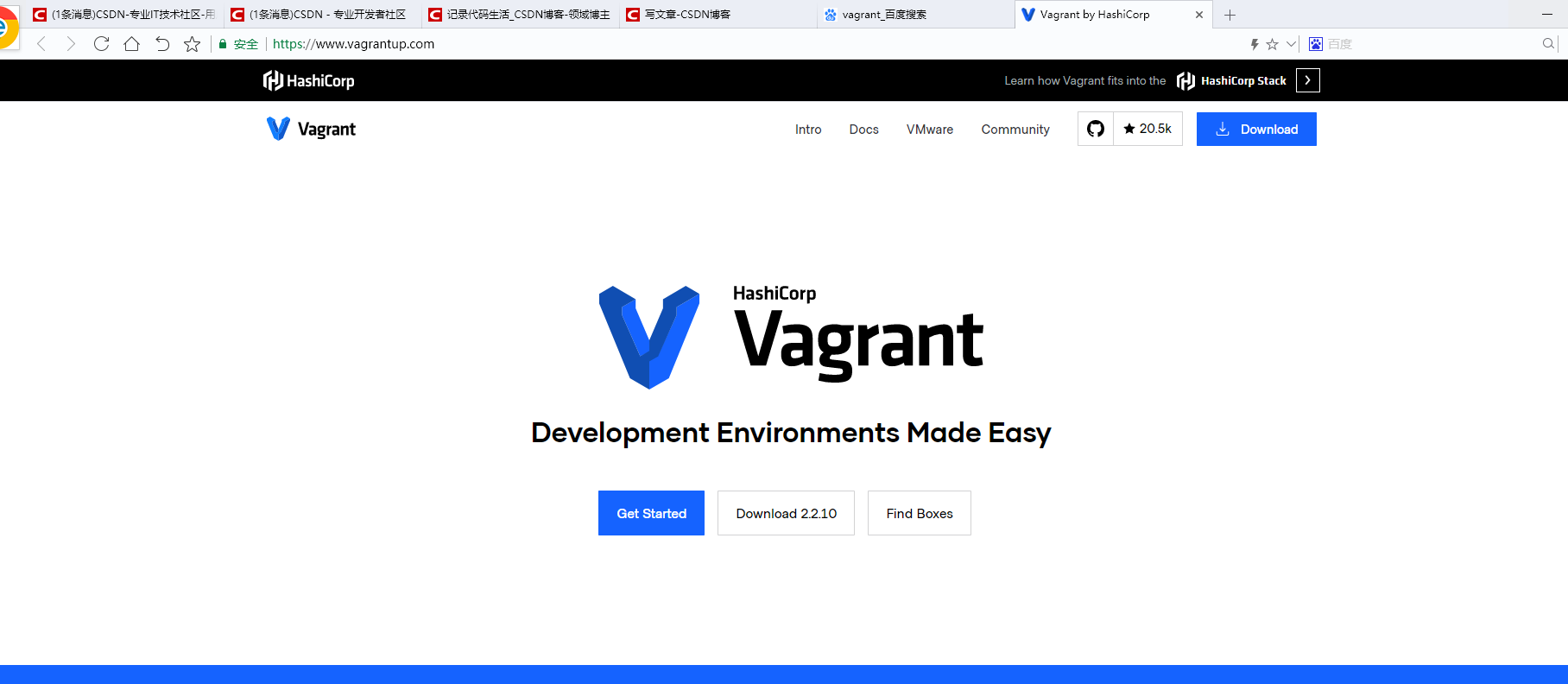Minimize the browser window
Viewport: 1568px width, 684px height.
(1547, 15)
